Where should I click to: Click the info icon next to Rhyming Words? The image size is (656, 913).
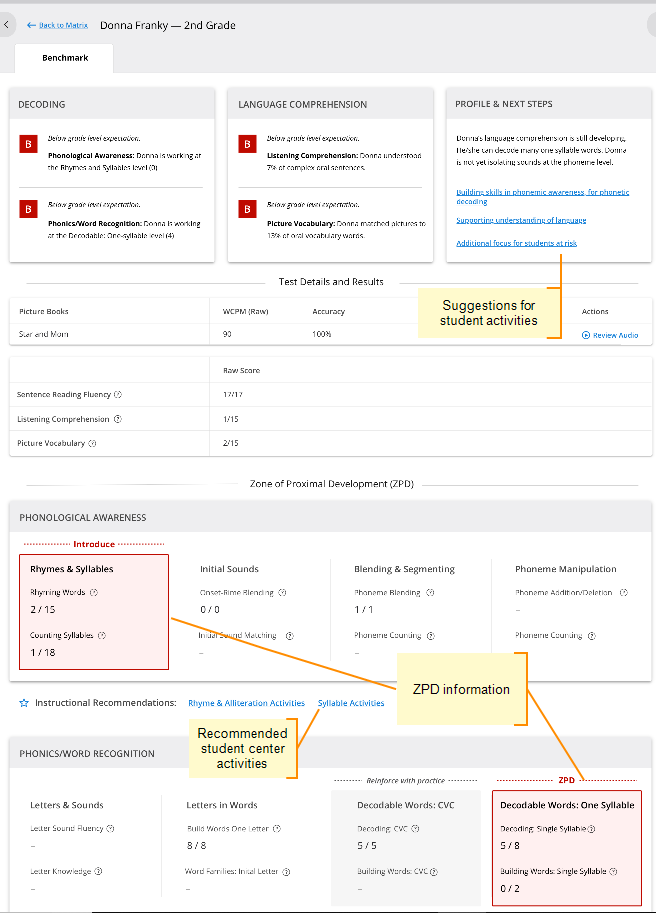tap(94, 592)
